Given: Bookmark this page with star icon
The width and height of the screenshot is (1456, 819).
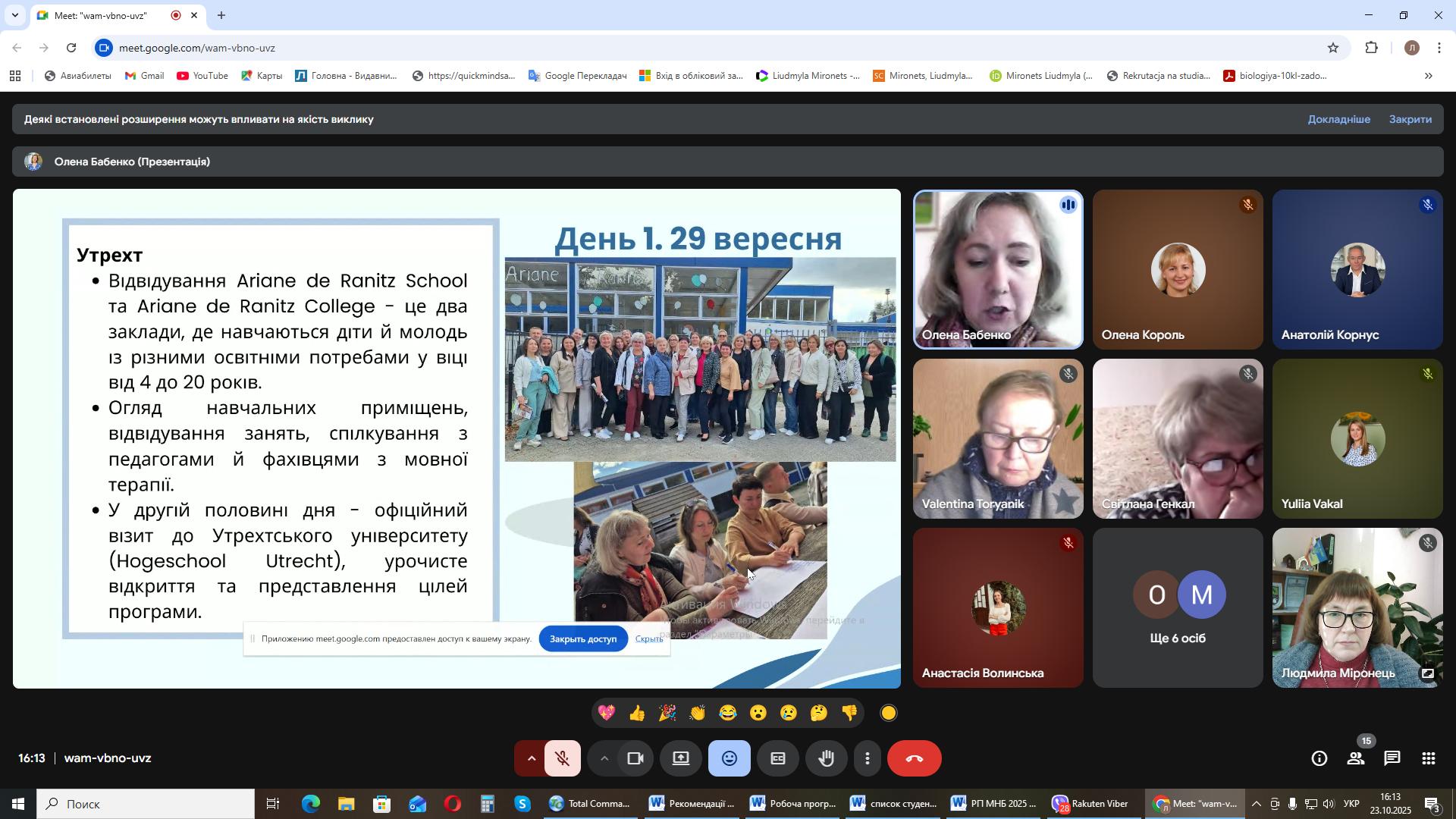Looking at the screenshot, I should (x=1333, y=48).
